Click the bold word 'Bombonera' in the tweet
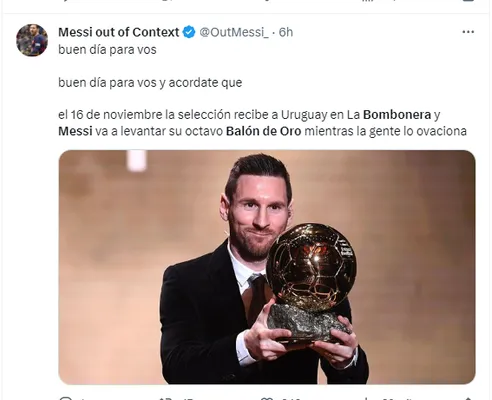 click(397, 115)
